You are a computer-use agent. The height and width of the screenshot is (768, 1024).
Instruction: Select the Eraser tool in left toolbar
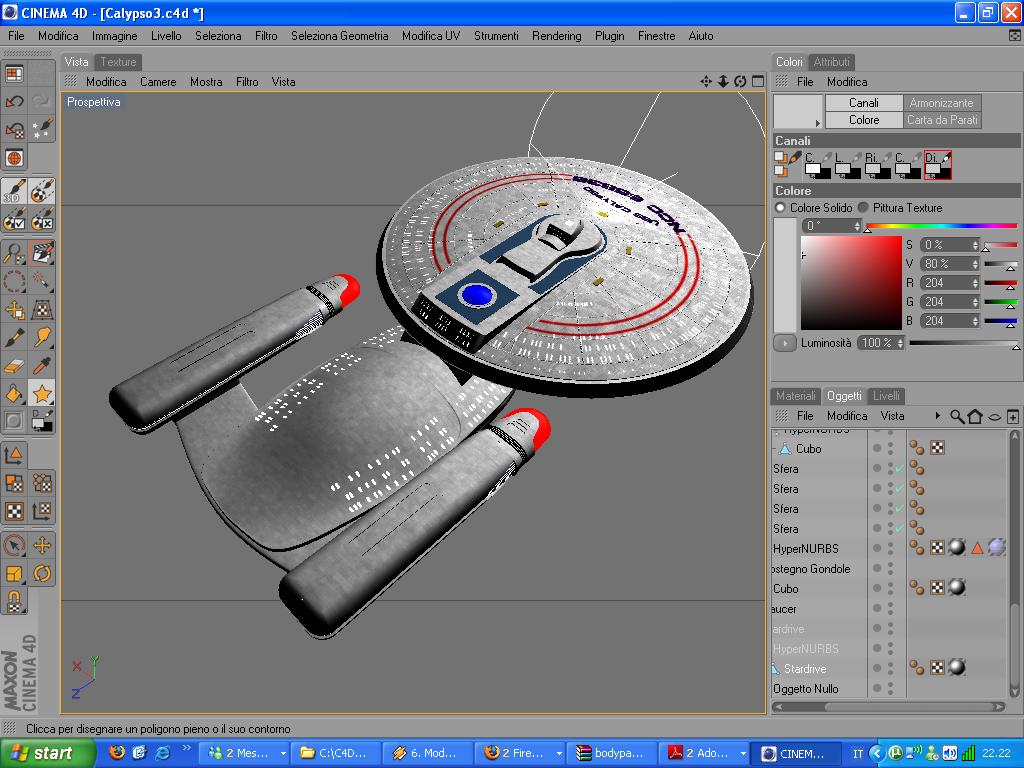[x=14, y=366]
